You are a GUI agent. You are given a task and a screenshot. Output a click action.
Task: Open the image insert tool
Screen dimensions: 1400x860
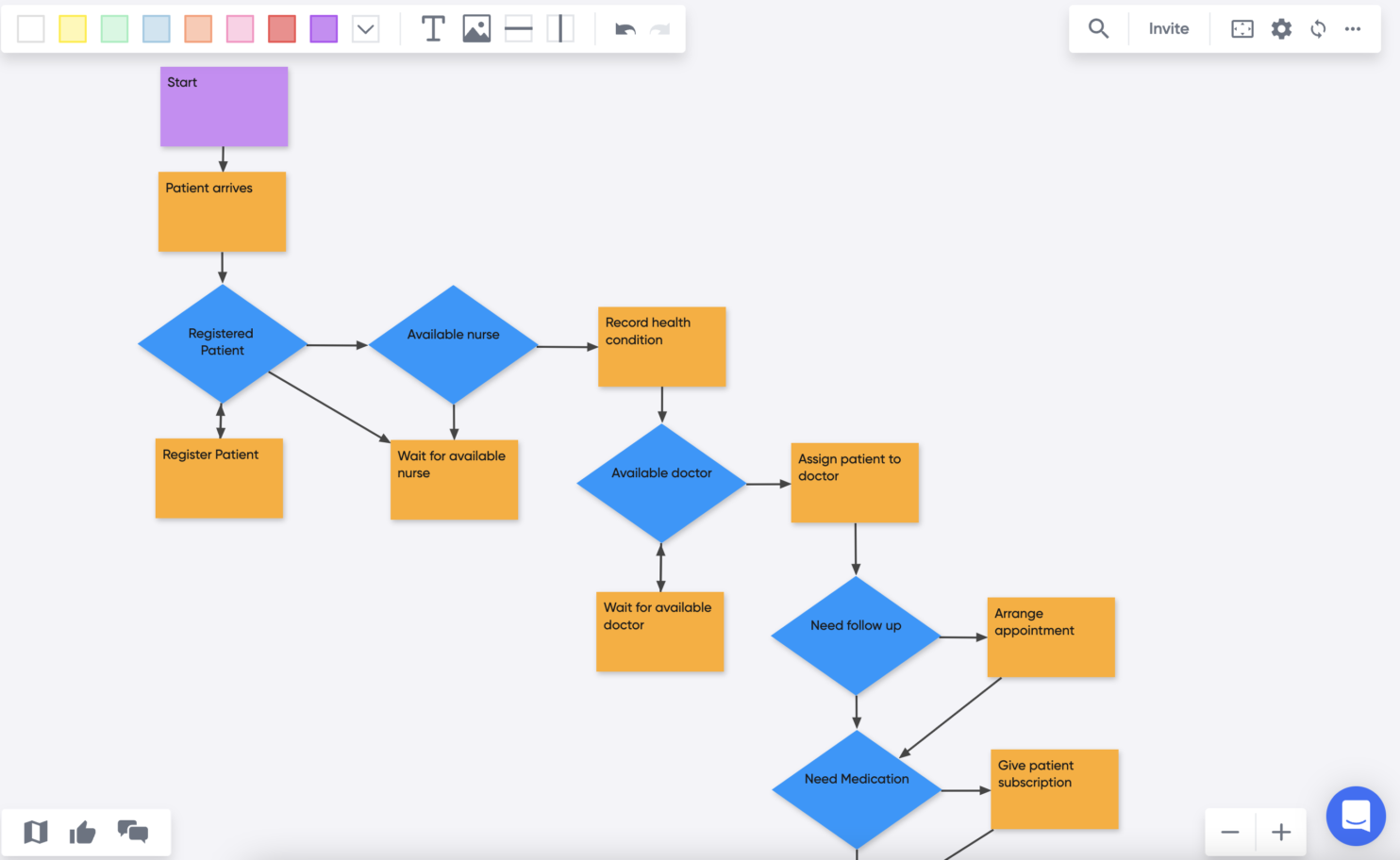pos(476,28)
